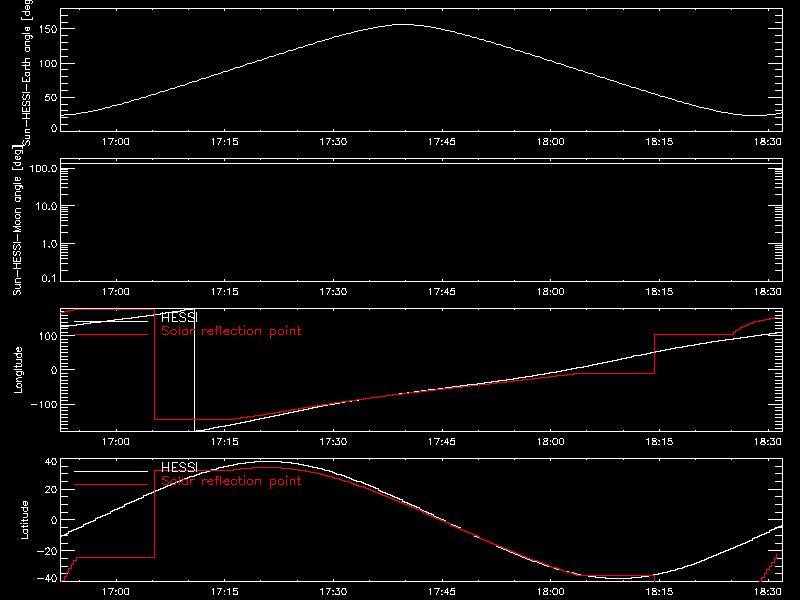800x600 pixels.
Task: Click 18:00 label under Earth angle plot
Action: point(551,141)
